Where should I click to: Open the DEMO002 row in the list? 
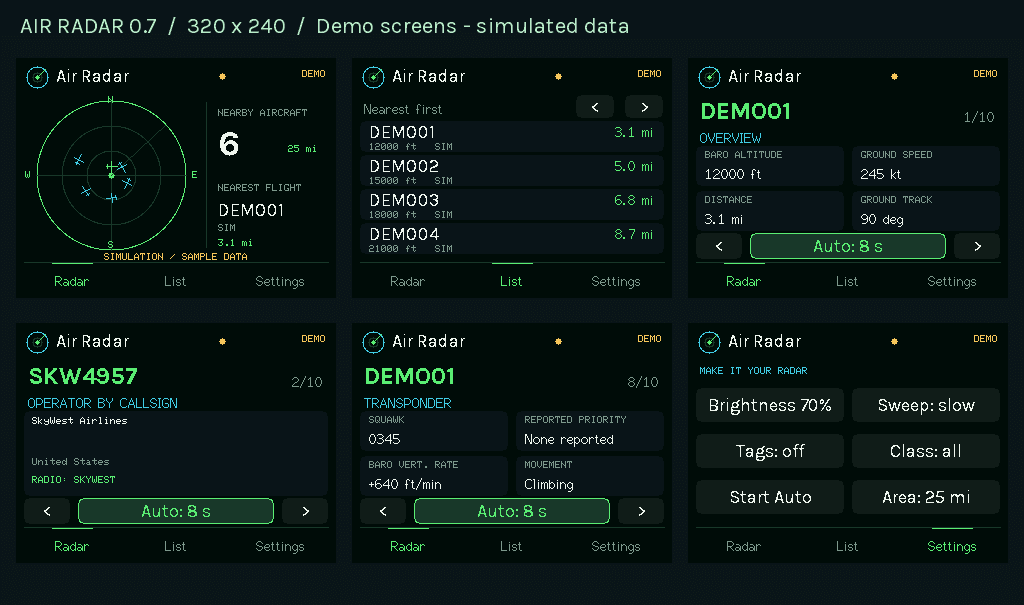click(512, 171)
